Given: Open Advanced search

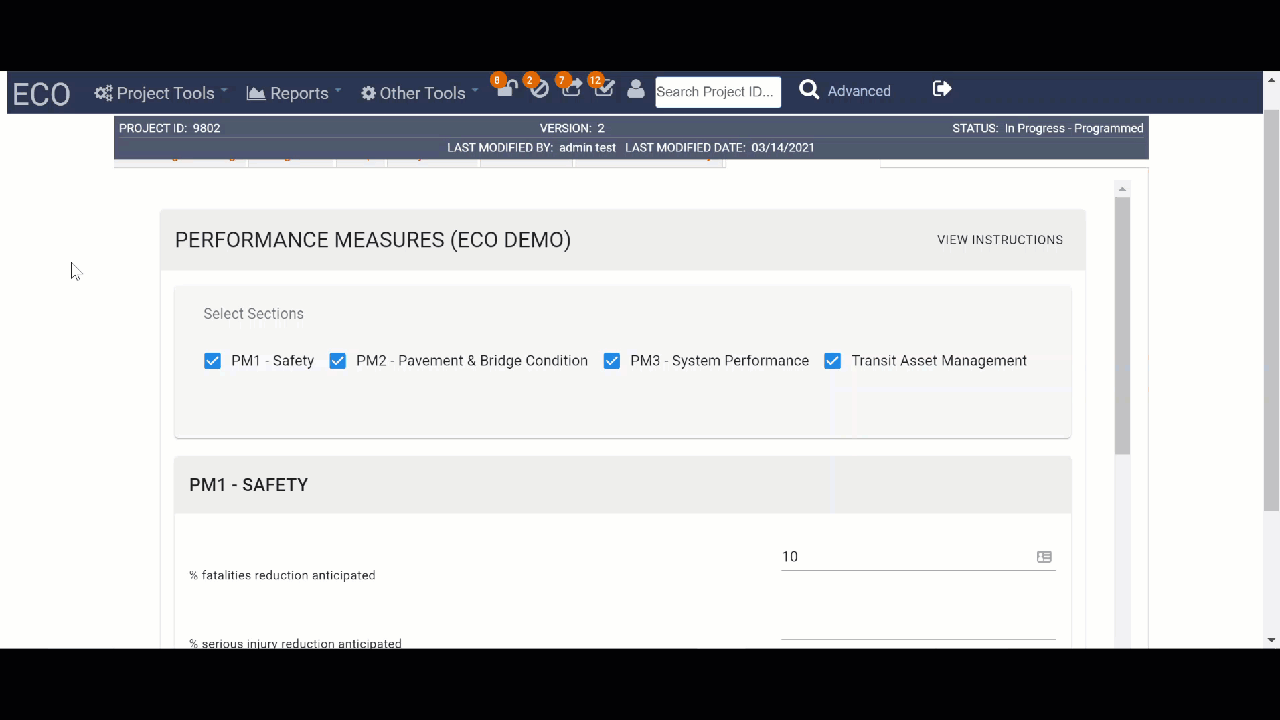Looking at the screenshot, I should pyautogui.click(x=859, y=91).
